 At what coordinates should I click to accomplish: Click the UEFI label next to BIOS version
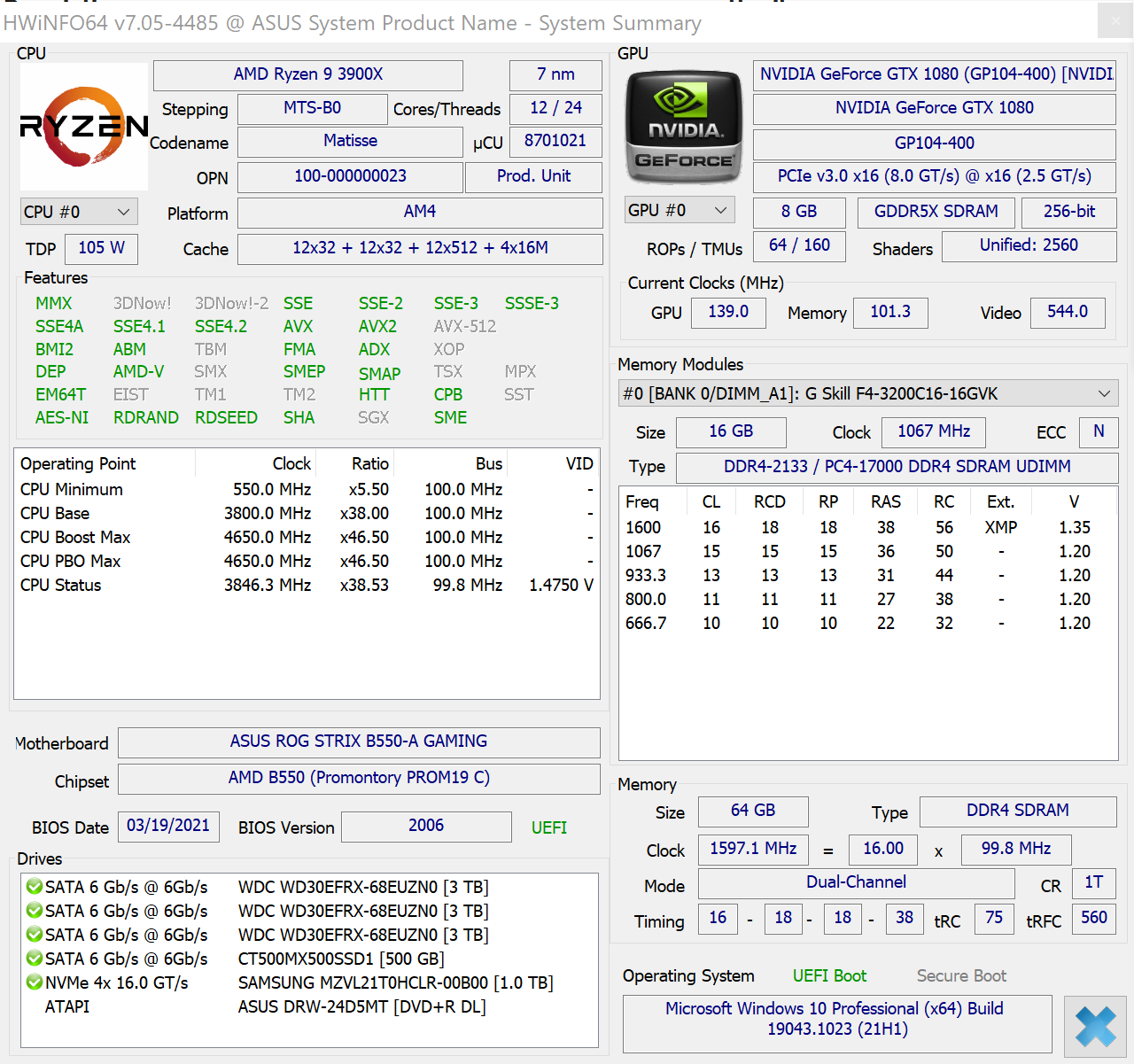coord(549,827)
